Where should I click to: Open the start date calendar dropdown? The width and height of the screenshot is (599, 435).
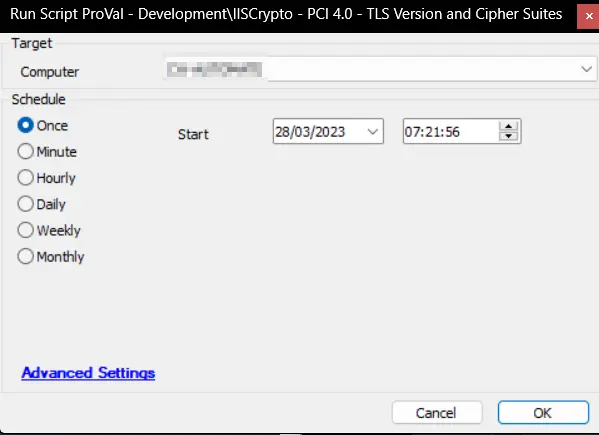tap(372, 132)
